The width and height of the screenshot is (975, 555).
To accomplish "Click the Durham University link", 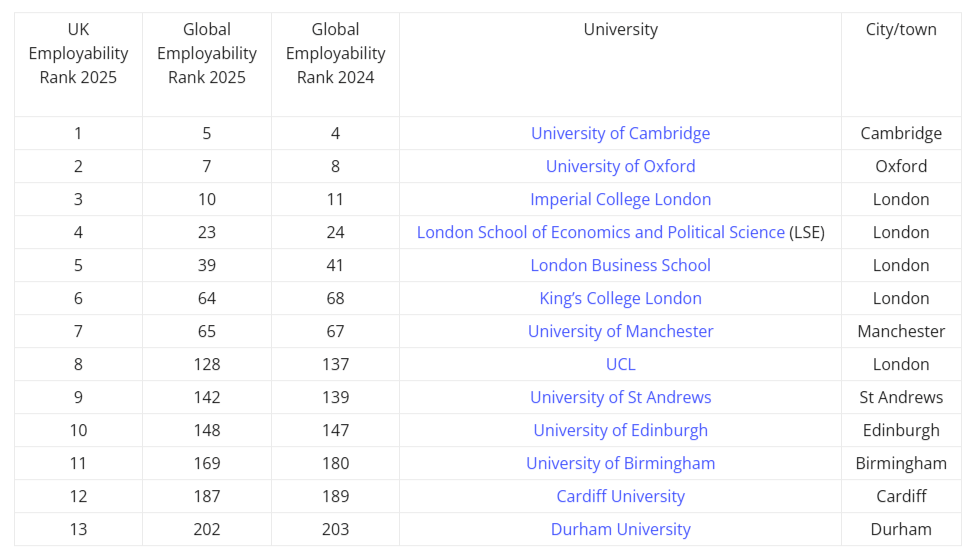I will (620, 529).
